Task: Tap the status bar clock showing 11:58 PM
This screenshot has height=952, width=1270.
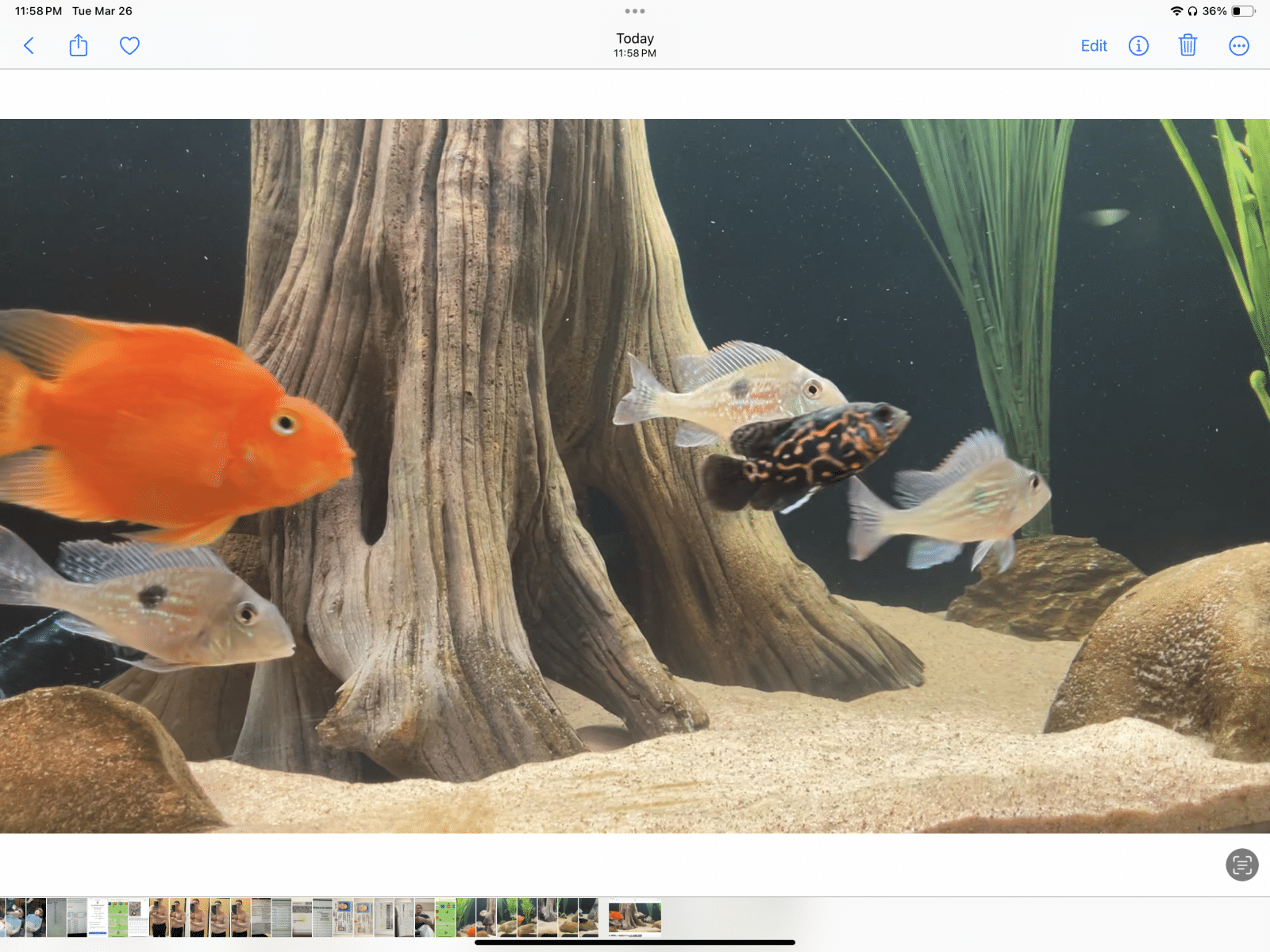Action: pos(38,11)
